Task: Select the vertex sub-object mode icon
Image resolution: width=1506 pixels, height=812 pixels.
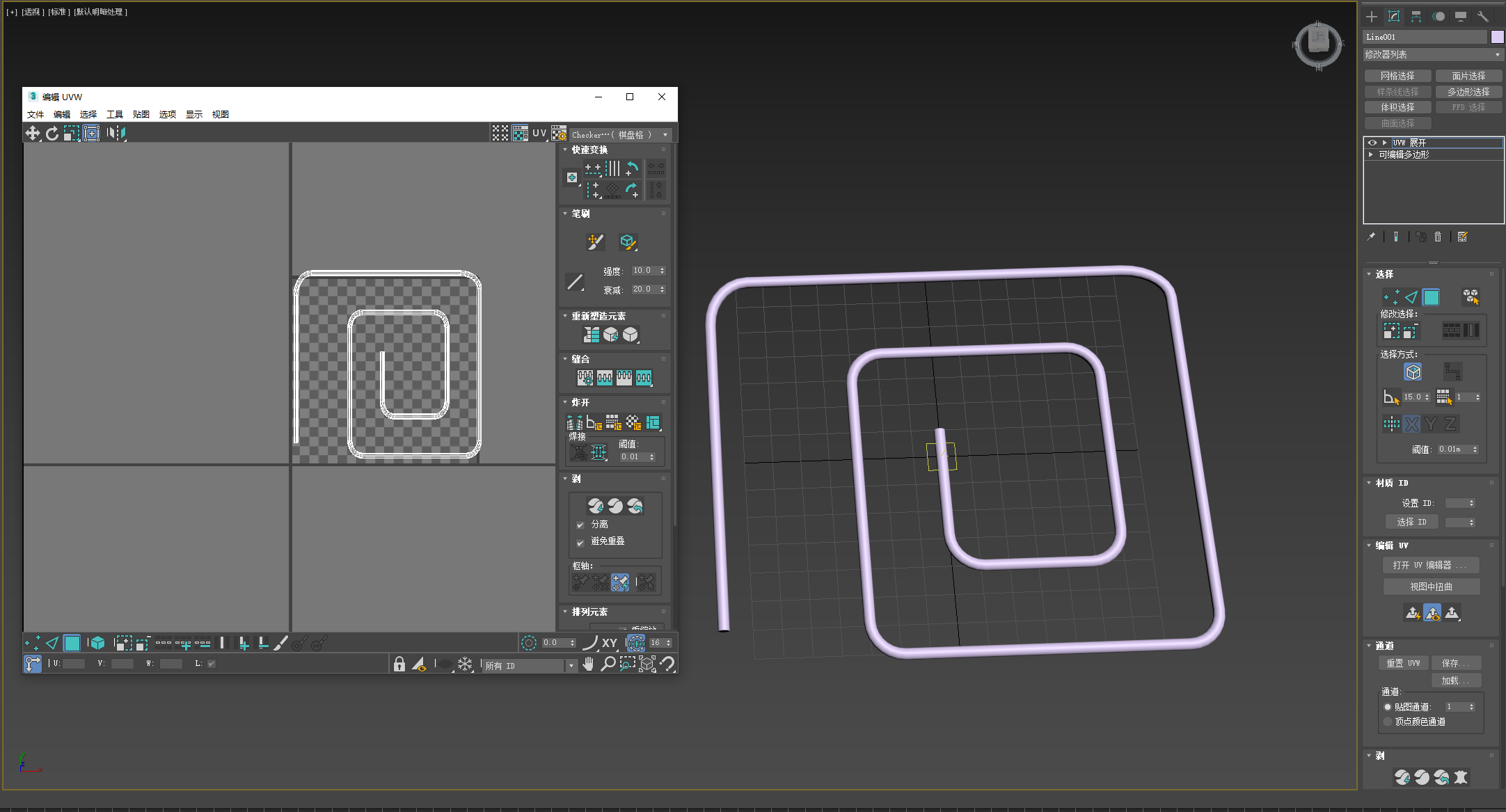Action: (x=32, y=643)
